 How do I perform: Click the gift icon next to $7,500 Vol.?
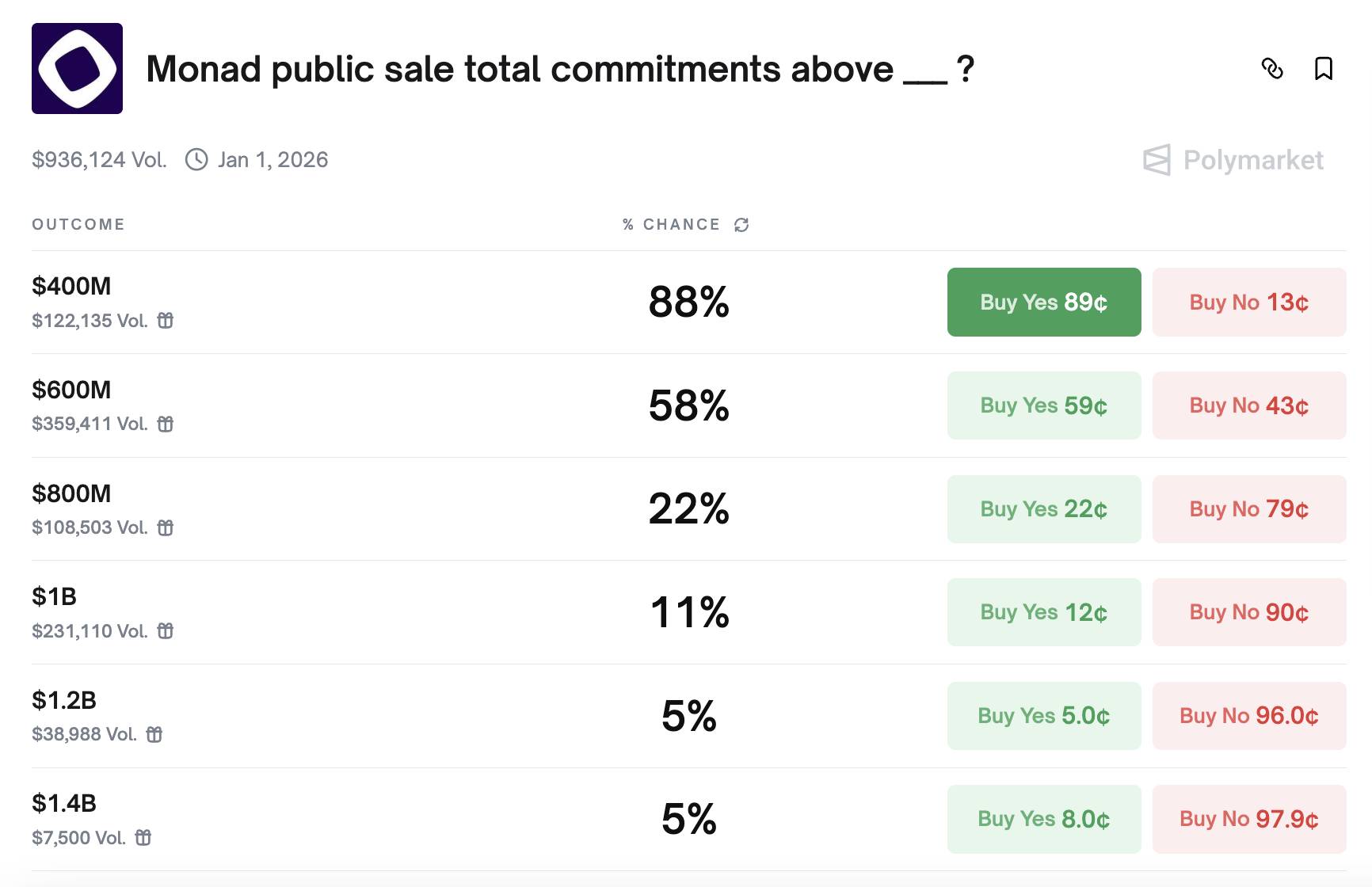coord(143,838)
